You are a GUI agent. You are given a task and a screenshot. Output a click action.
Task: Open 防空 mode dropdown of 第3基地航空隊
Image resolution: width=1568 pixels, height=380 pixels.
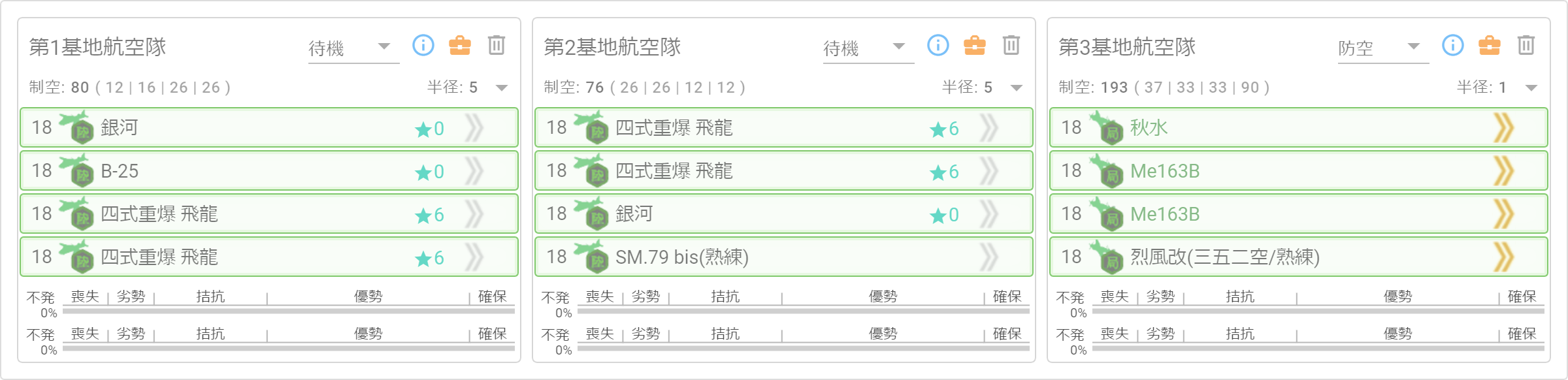[1383, 48]
